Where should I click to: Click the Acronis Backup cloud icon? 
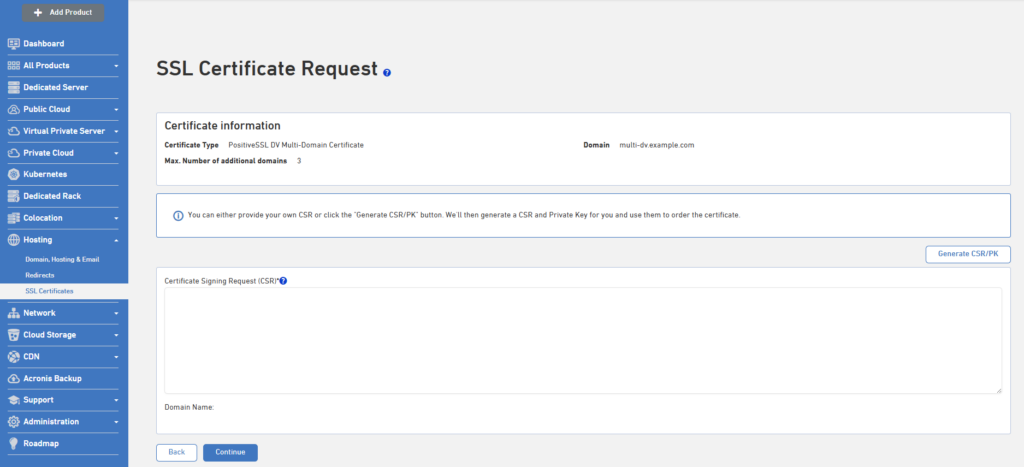tap(13, 378)
